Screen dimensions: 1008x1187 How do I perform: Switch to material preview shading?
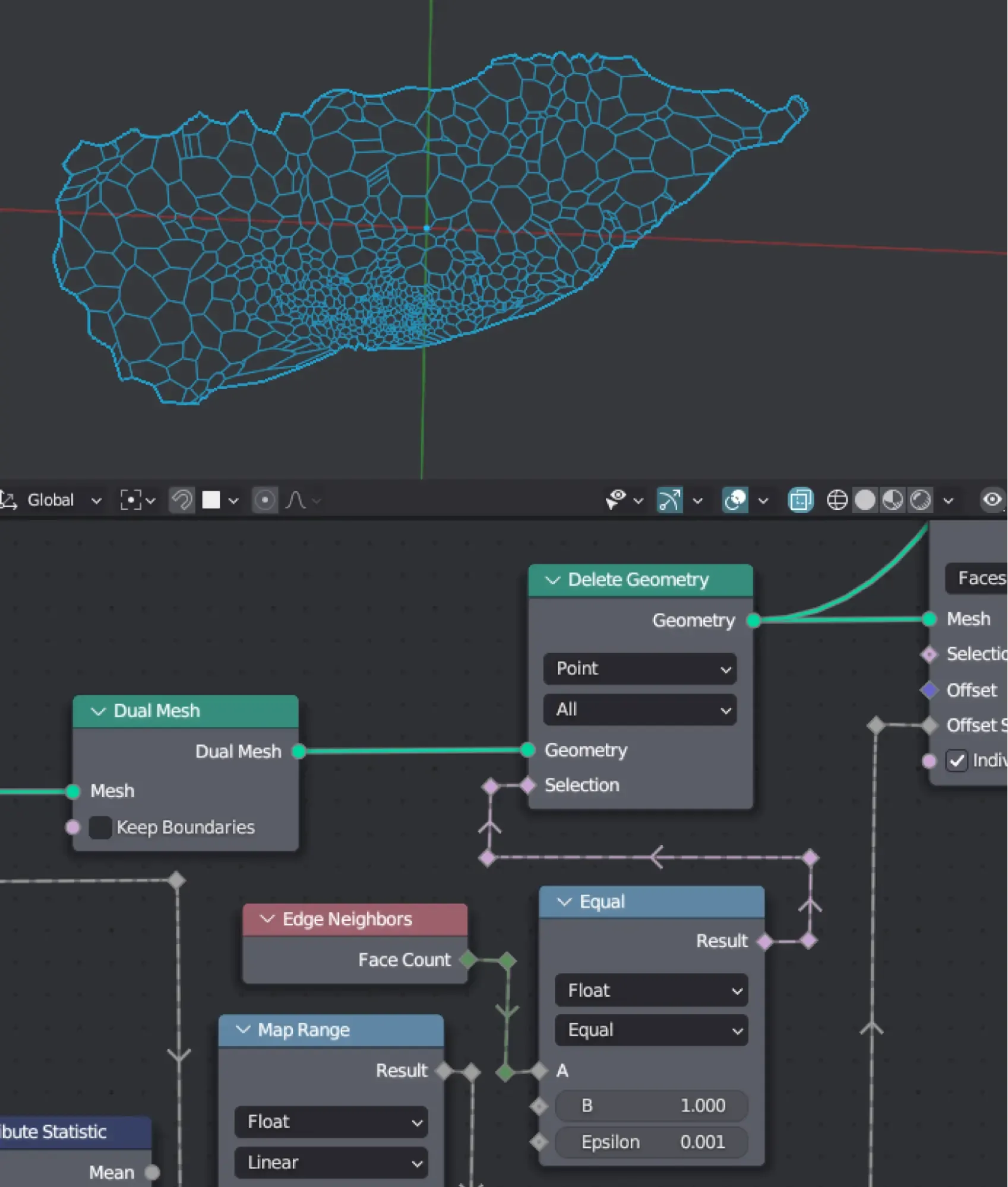[893, 500]
